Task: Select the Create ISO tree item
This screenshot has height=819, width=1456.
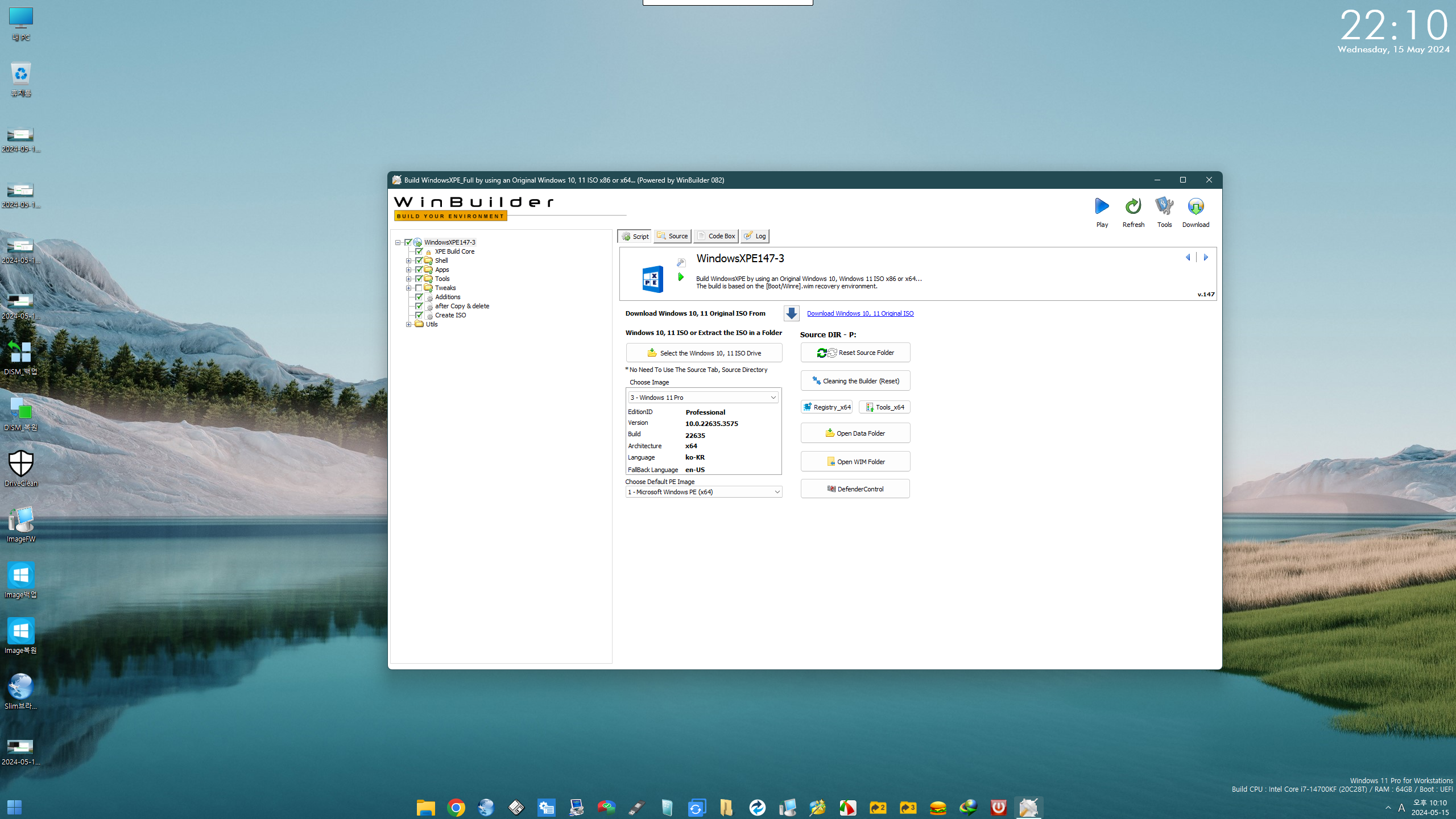Action: pyautogui.click(x=450, y=315)
